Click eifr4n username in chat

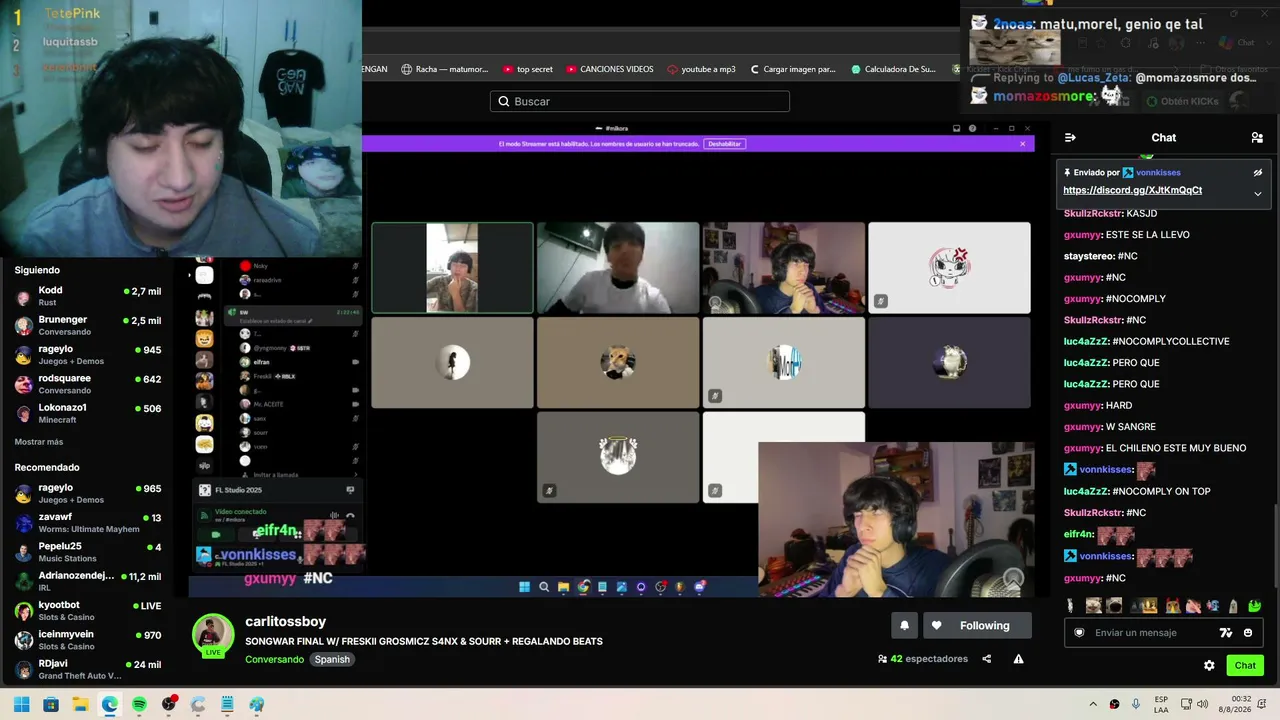[1078, 535]
